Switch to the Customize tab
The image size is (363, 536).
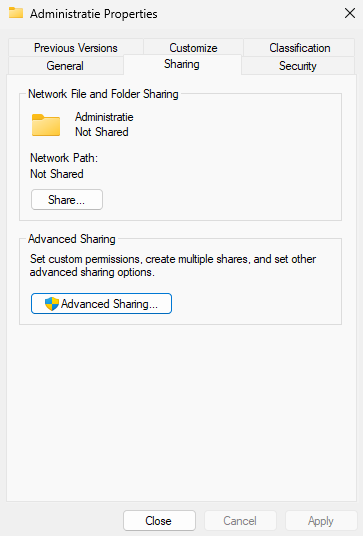tap(193, 48)
